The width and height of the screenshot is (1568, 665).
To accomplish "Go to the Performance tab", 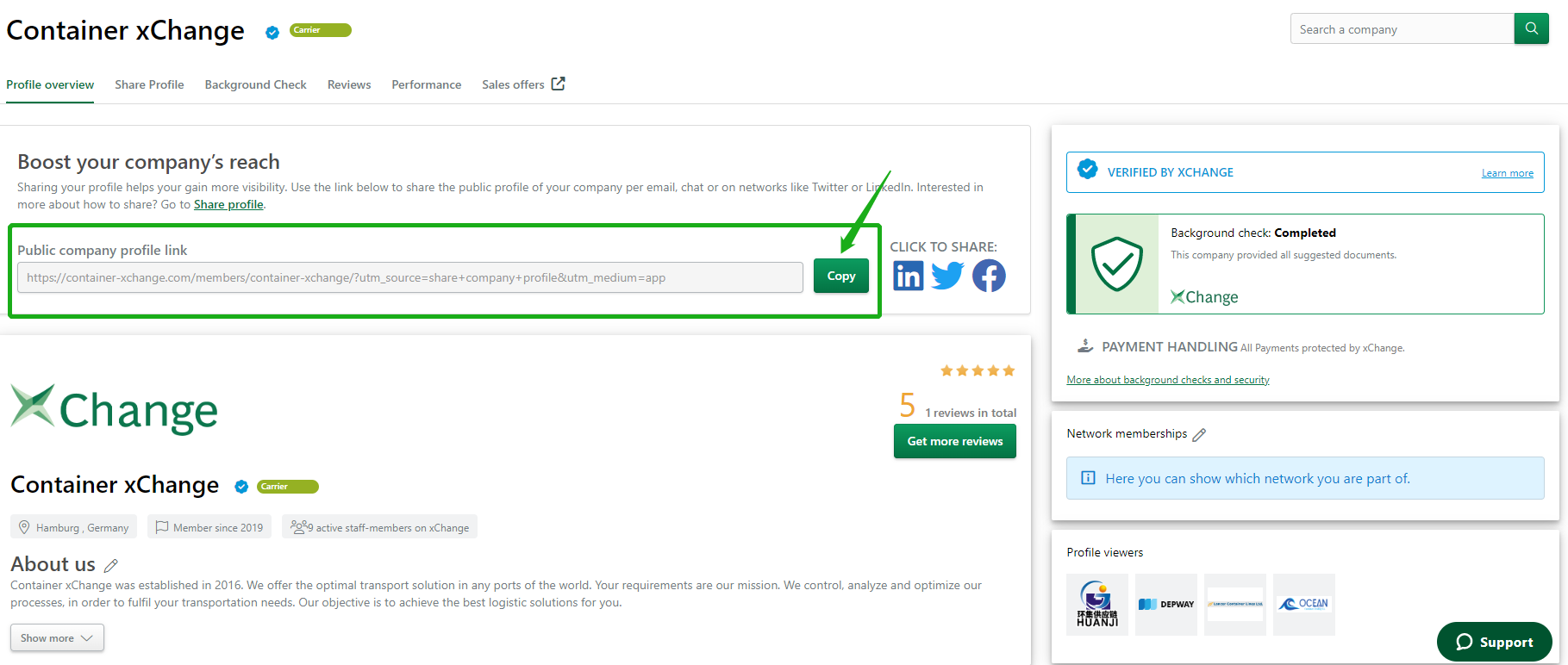I will 426,84.
